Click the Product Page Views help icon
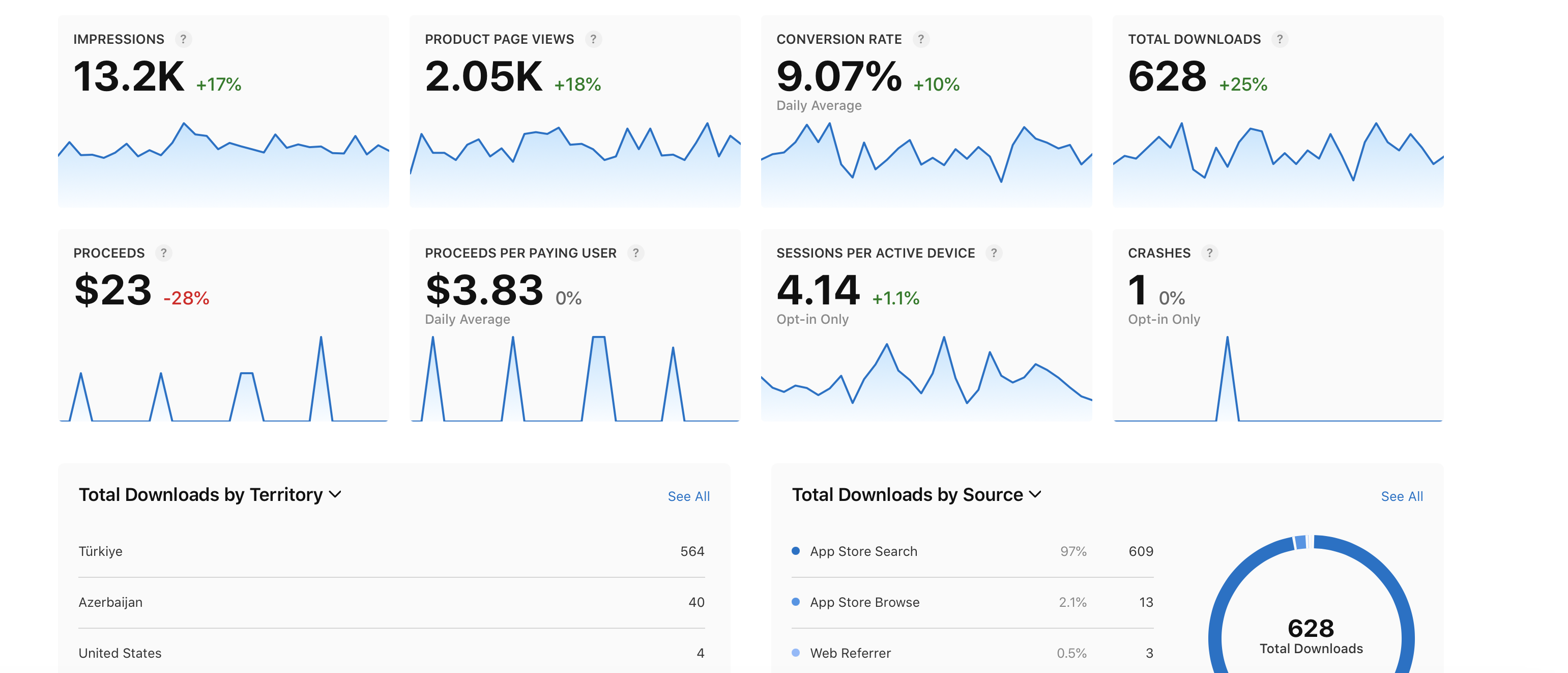This screenshot has height=673, width=1568. (594, 39)
